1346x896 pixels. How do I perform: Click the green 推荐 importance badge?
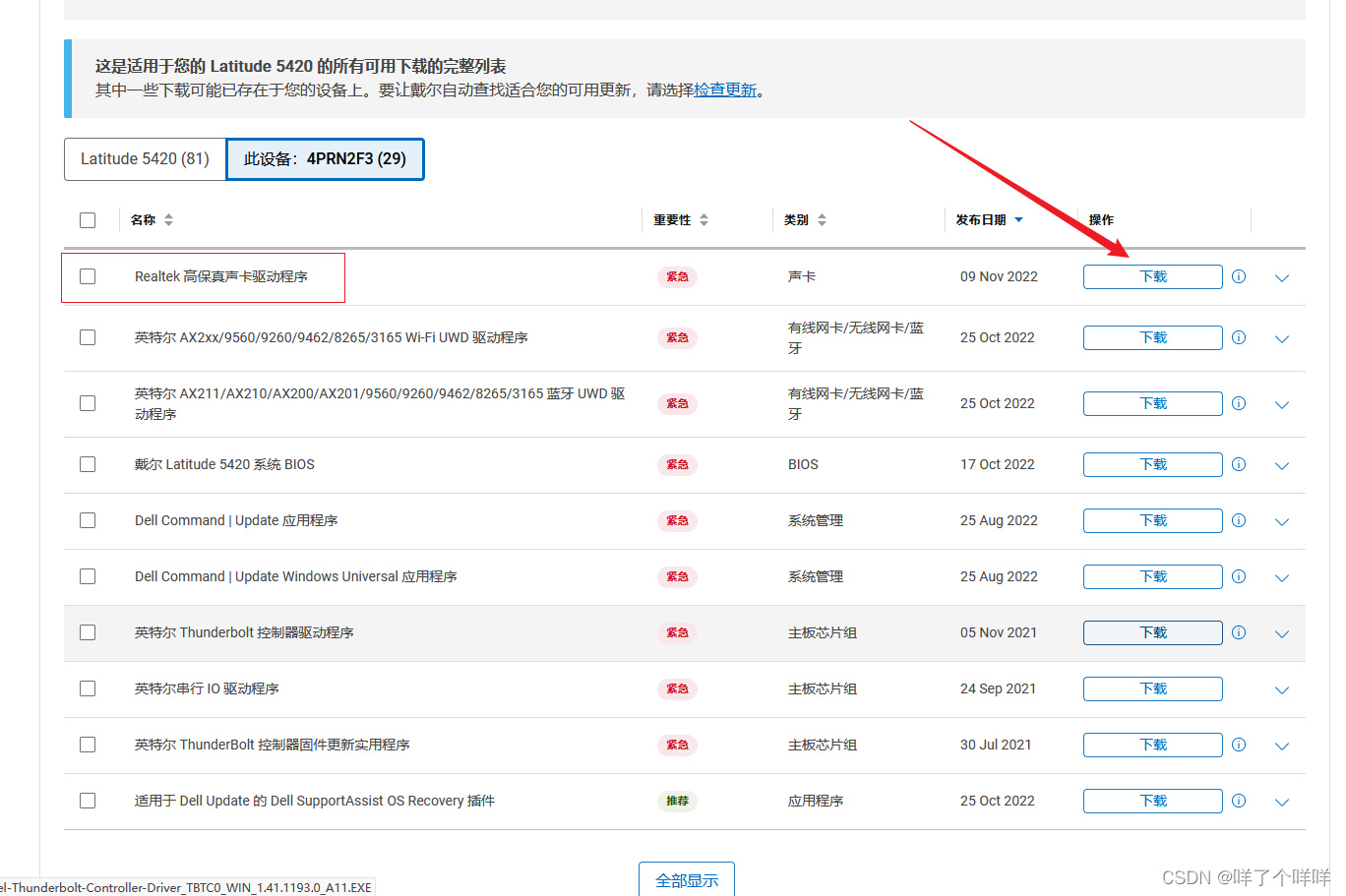click(677, 801)
